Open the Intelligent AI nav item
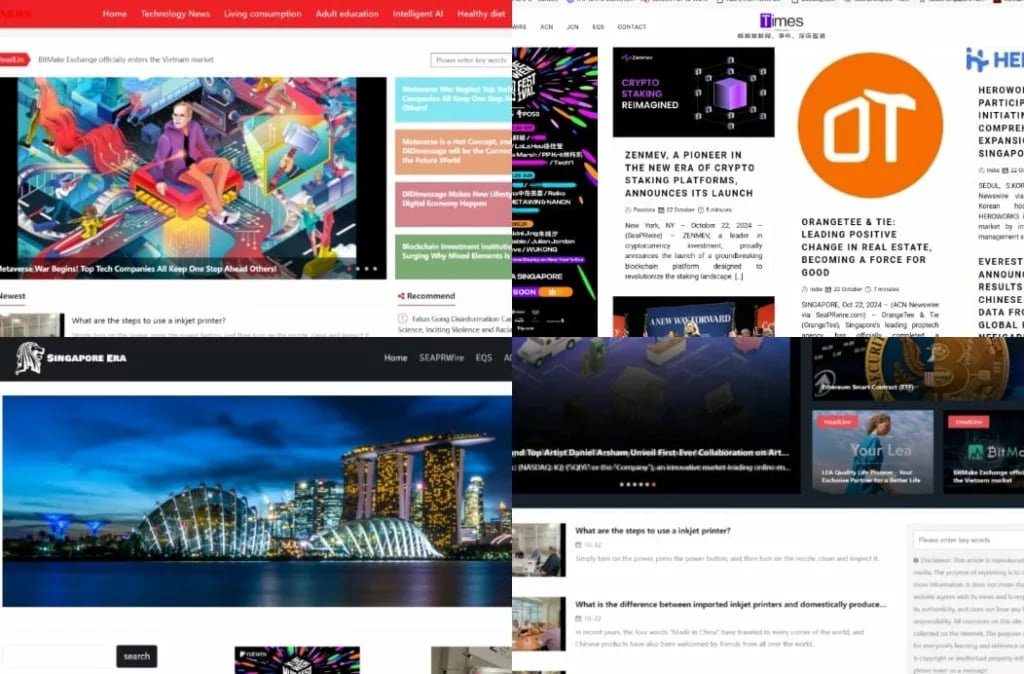This screenshot has width=1024, height=674. [417, 14]
